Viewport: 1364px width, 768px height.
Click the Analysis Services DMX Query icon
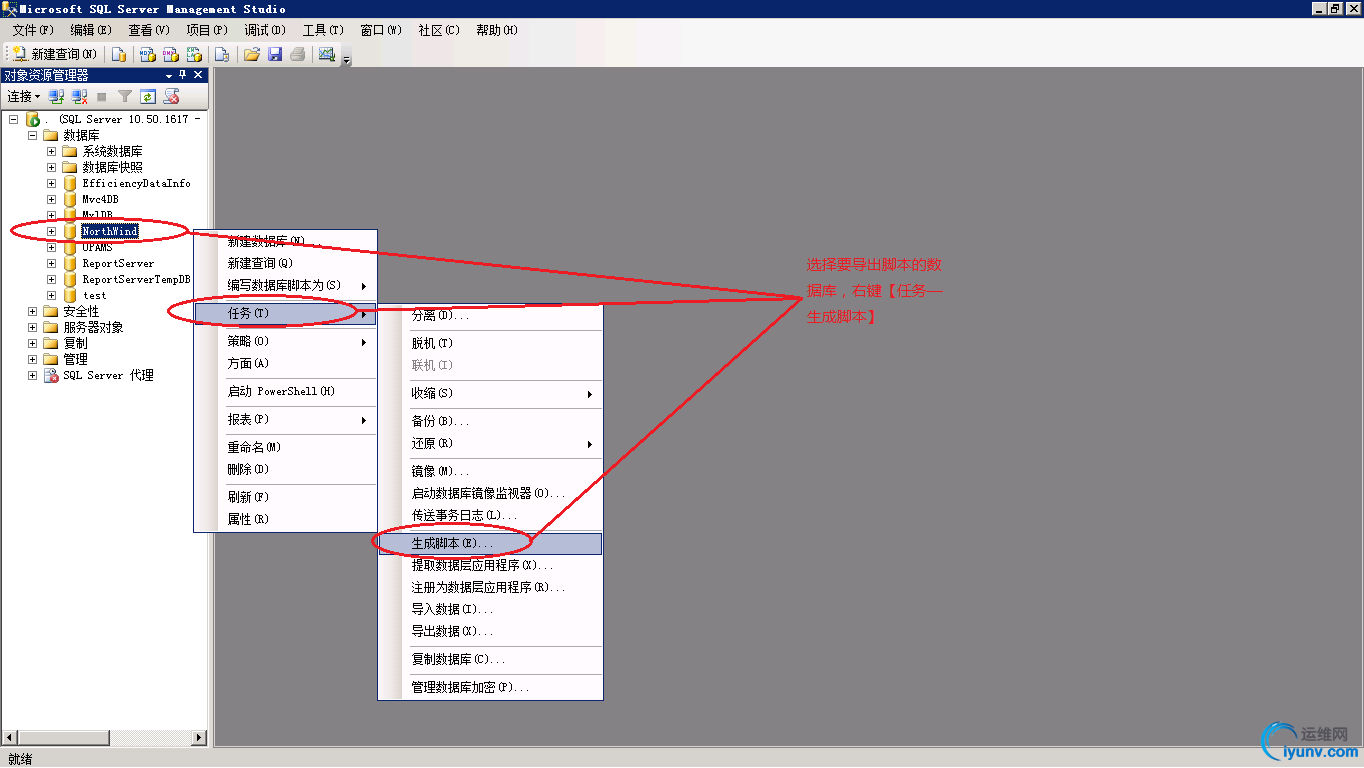[x=171, y=54]
